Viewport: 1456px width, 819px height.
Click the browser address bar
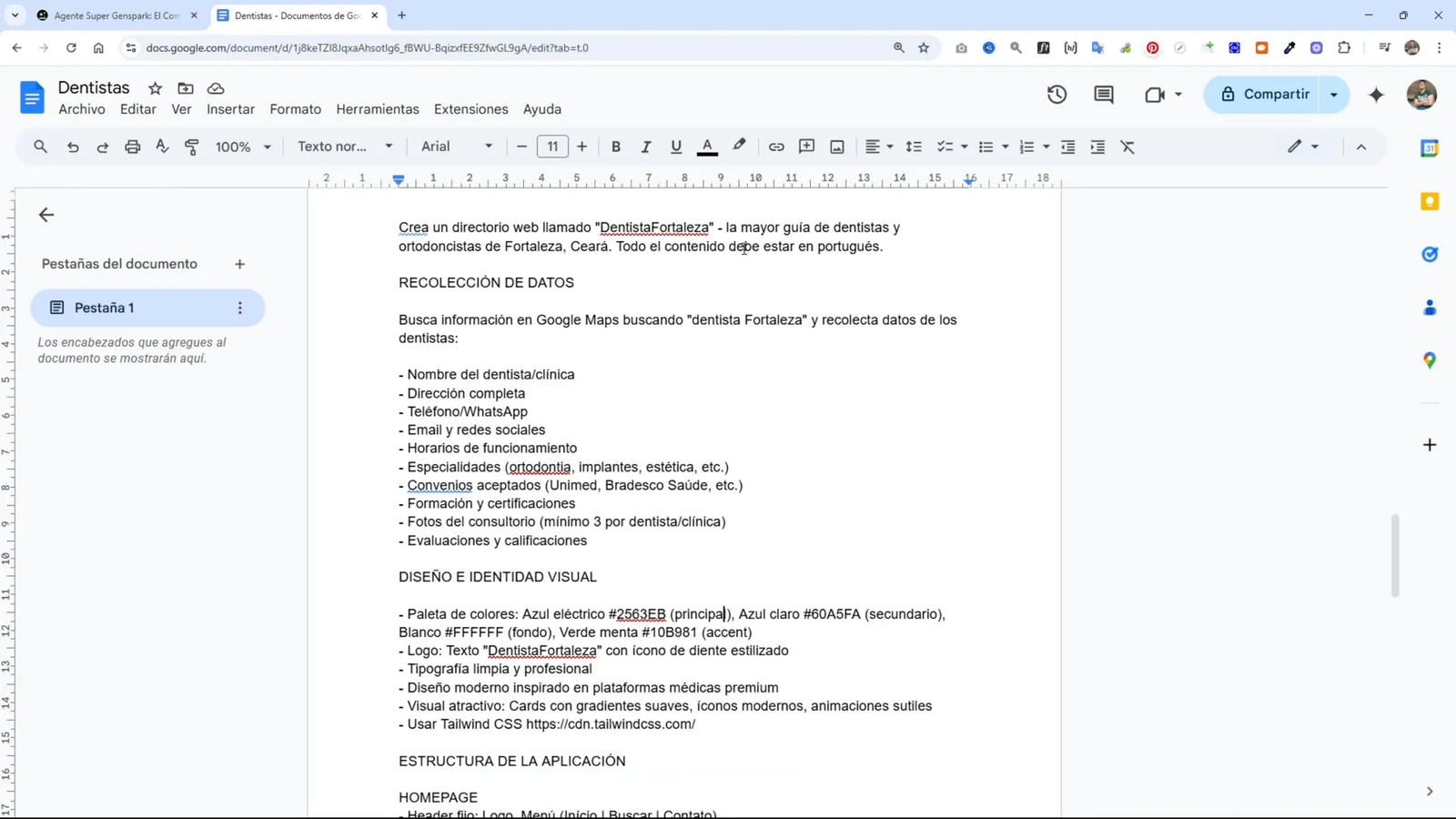pyautogui.click(x=364, y=48)
